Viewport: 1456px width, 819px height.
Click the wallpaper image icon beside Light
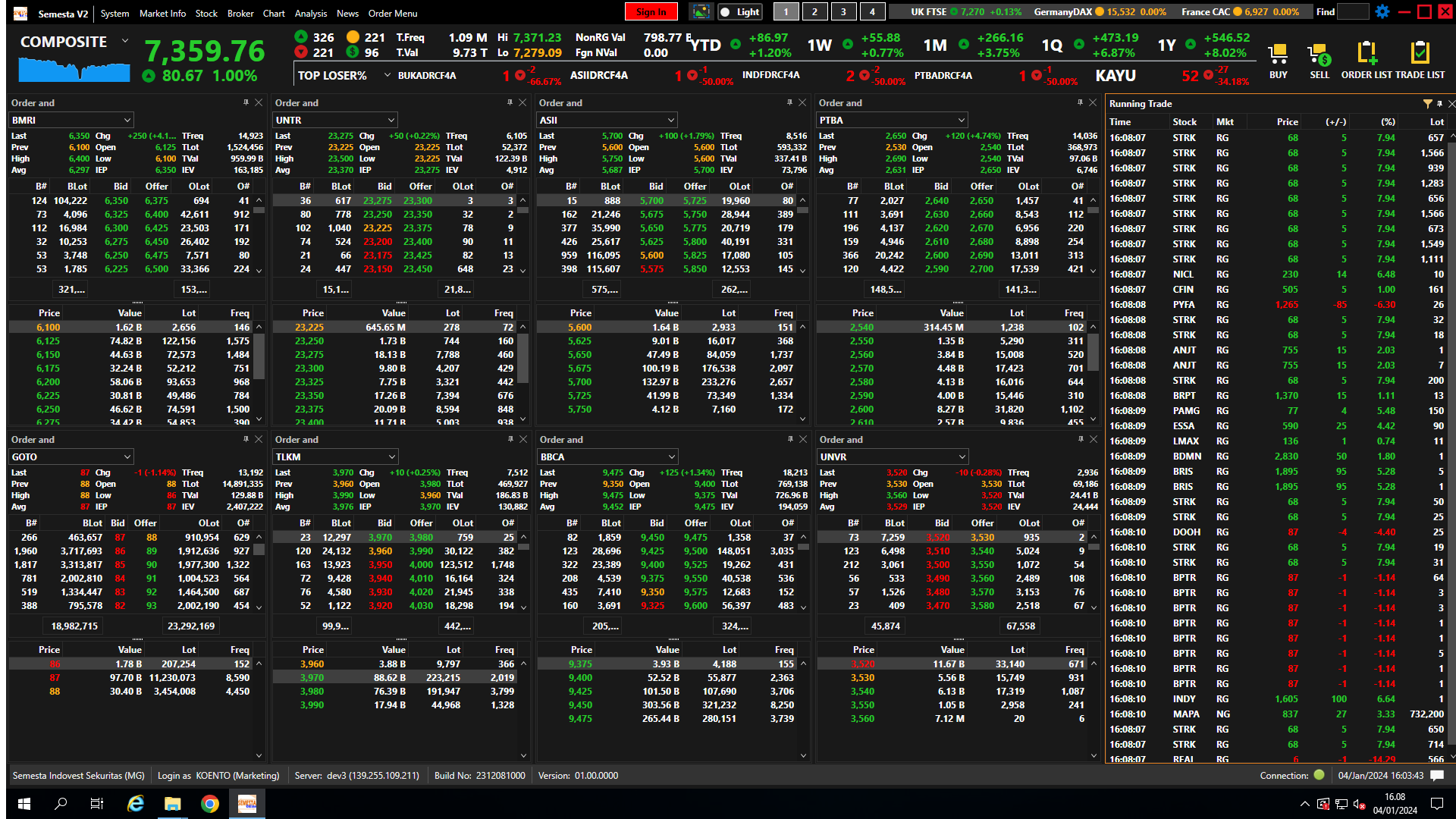(701, 12)
